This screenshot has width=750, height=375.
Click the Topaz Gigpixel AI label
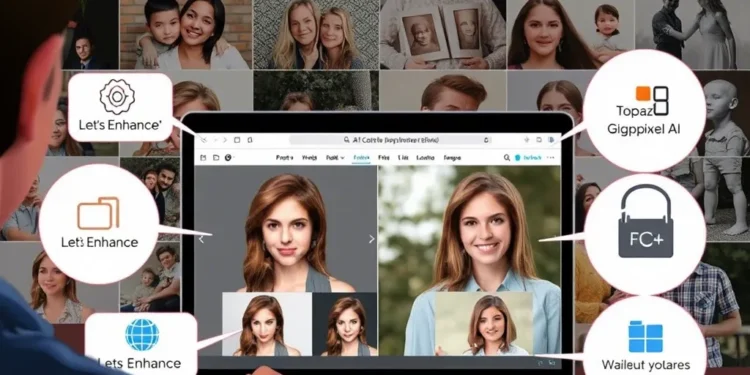tap(643, 120)
